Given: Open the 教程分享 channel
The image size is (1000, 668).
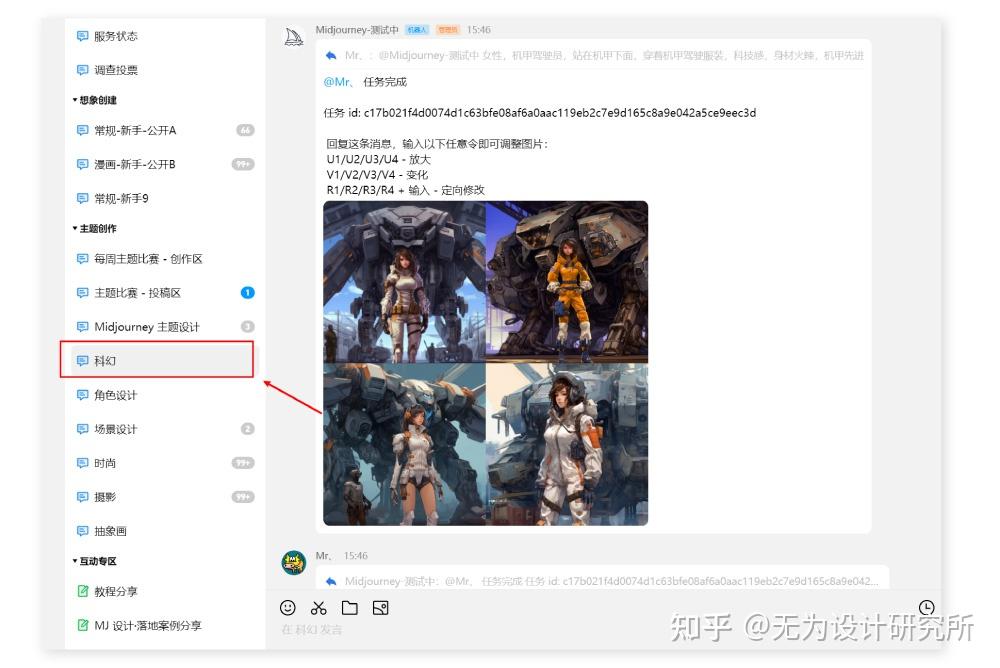Looking at the screenshot, I should click(x=165, y=591).
